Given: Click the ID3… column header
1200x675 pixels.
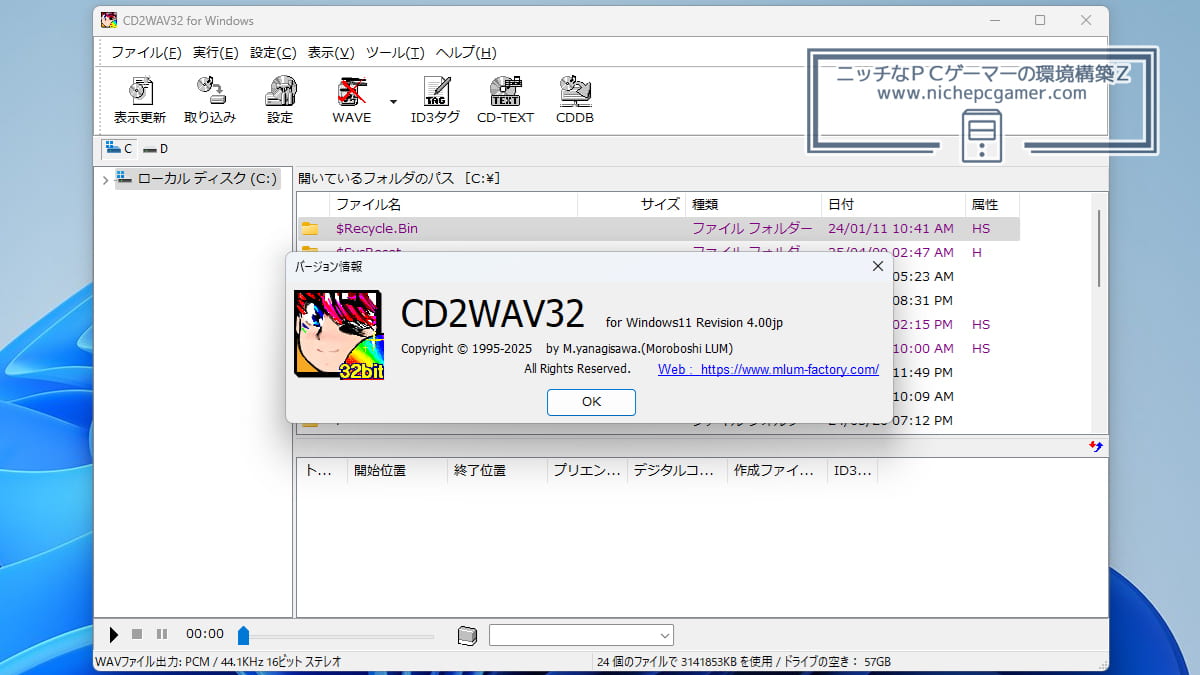Looking at the screenshot, I should tap(852, 471).
